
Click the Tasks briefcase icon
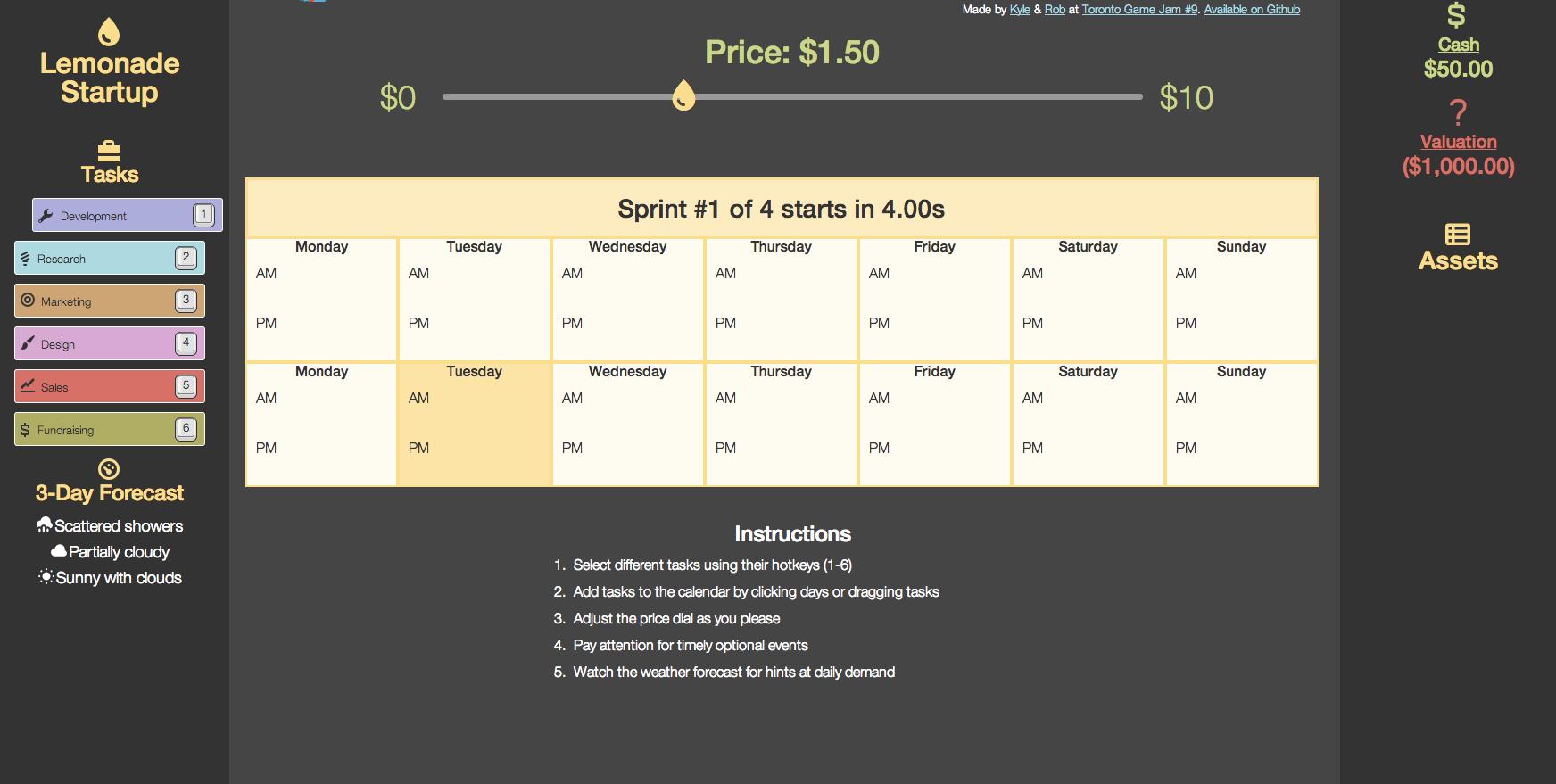[109, 150]
